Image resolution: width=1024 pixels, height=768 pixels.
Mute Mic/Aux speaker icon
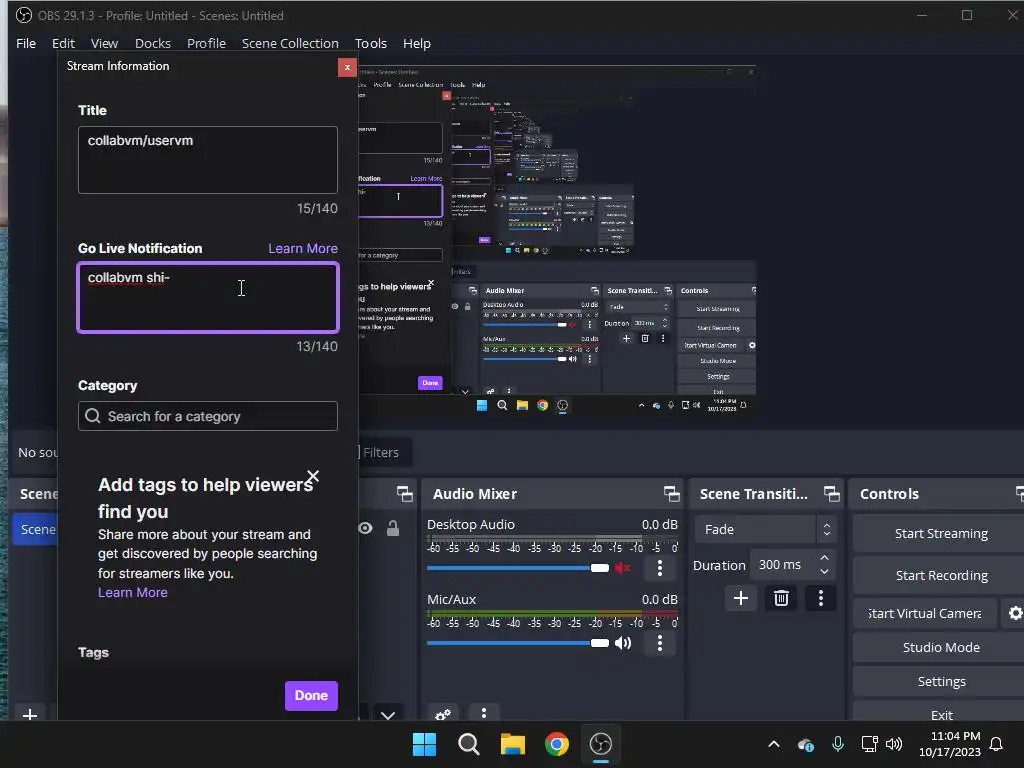622,643
